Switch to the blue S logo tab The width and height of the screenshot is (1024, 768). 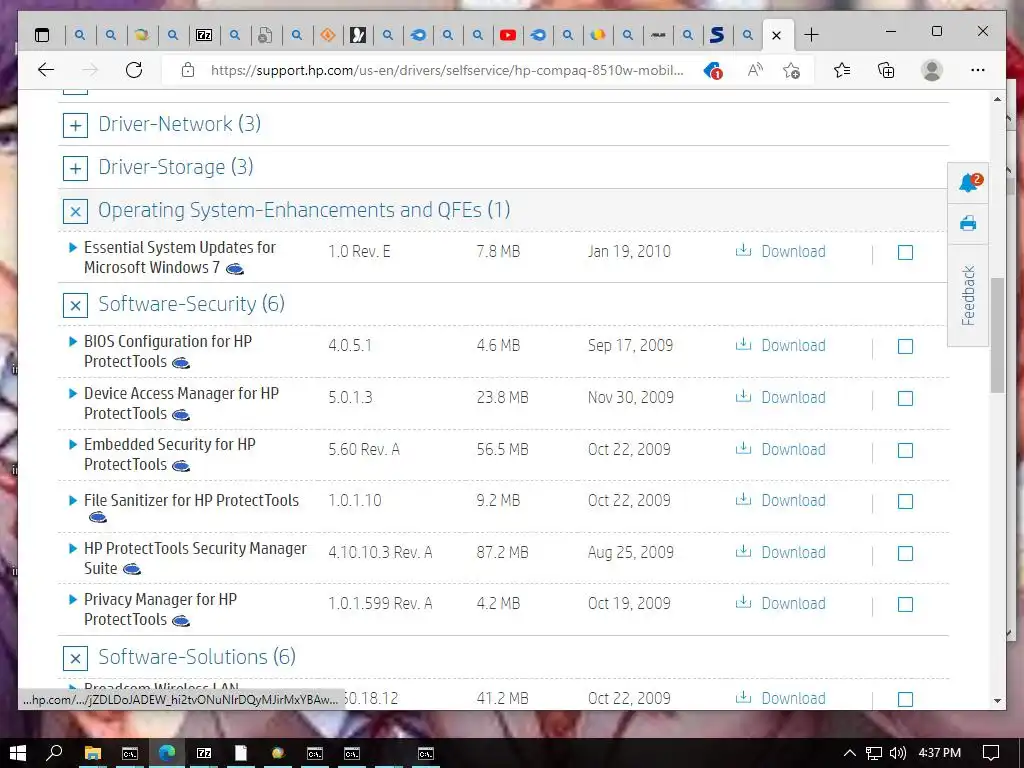(x=717, y=35)
